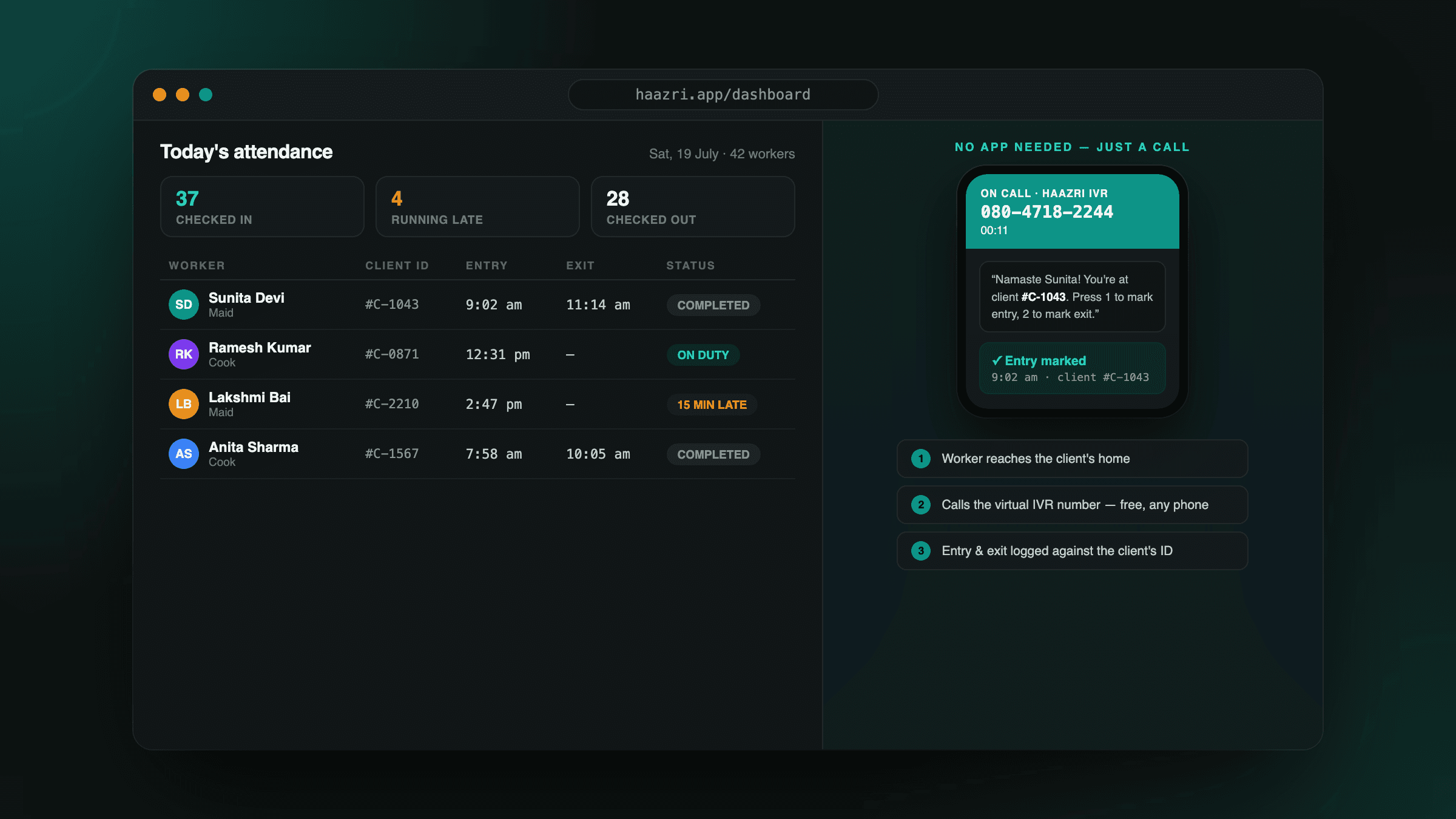Click the Client ID column header
The height and width of the screenshot is (819, 1456).
point(397,266)
